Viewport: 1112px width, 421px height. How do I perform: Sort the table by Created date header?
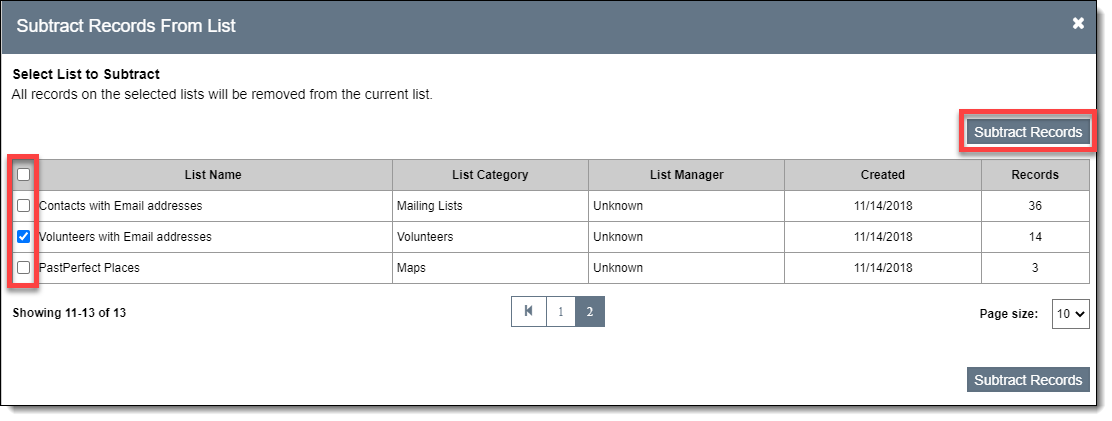tap(882, 175)
